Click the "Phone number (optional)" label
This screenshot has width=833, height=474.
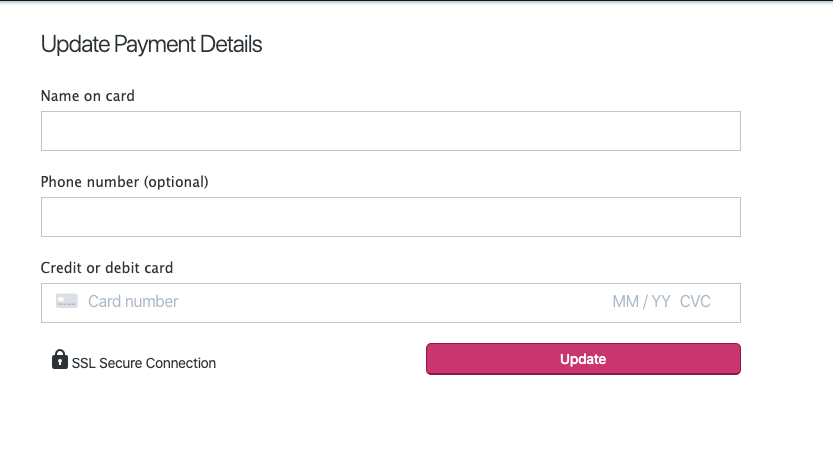124,182
